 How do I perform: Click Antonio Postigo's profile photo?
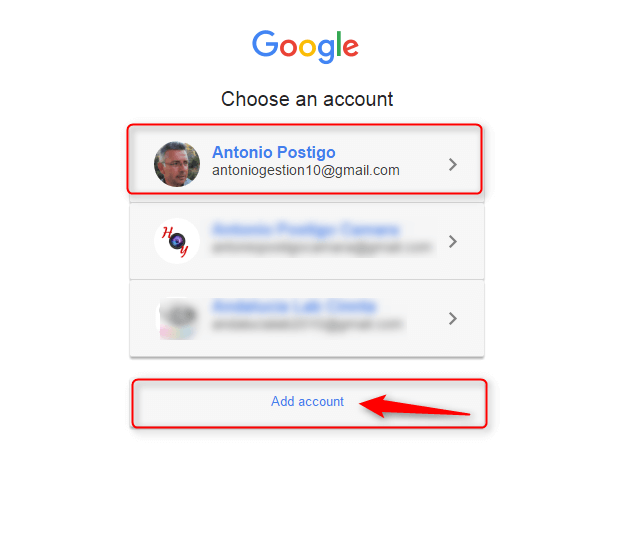coord(177,164)
